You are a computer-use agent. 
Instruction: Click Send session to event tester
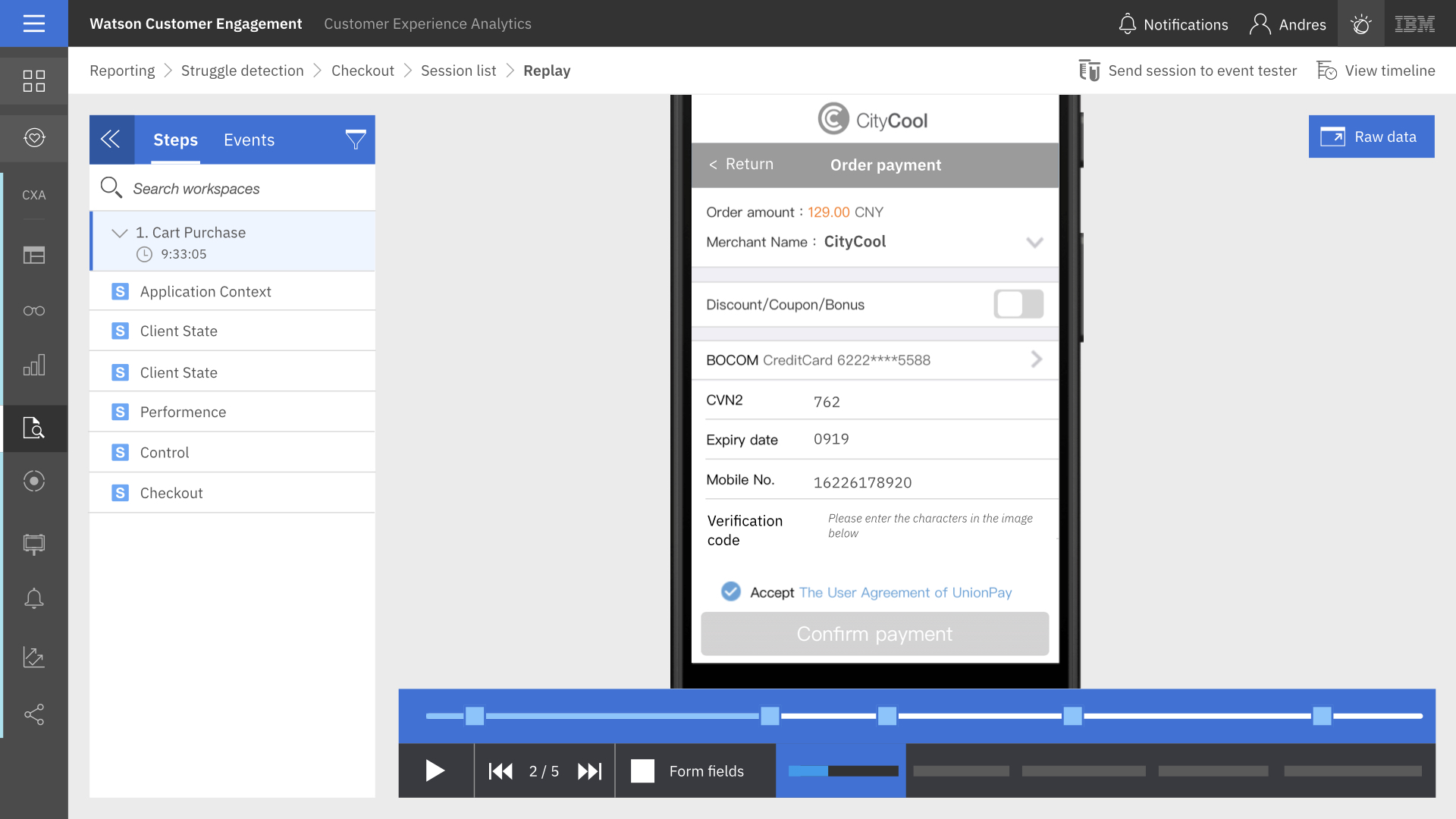[x=1188, y=71]
